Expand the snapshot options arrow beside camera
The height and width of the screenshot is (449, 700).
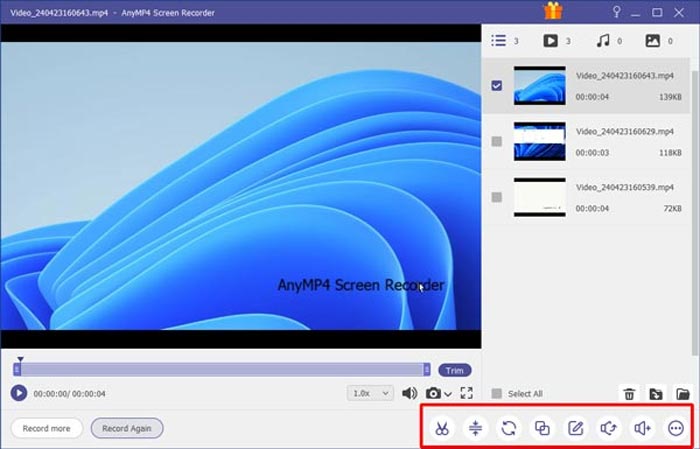[448, 394]
